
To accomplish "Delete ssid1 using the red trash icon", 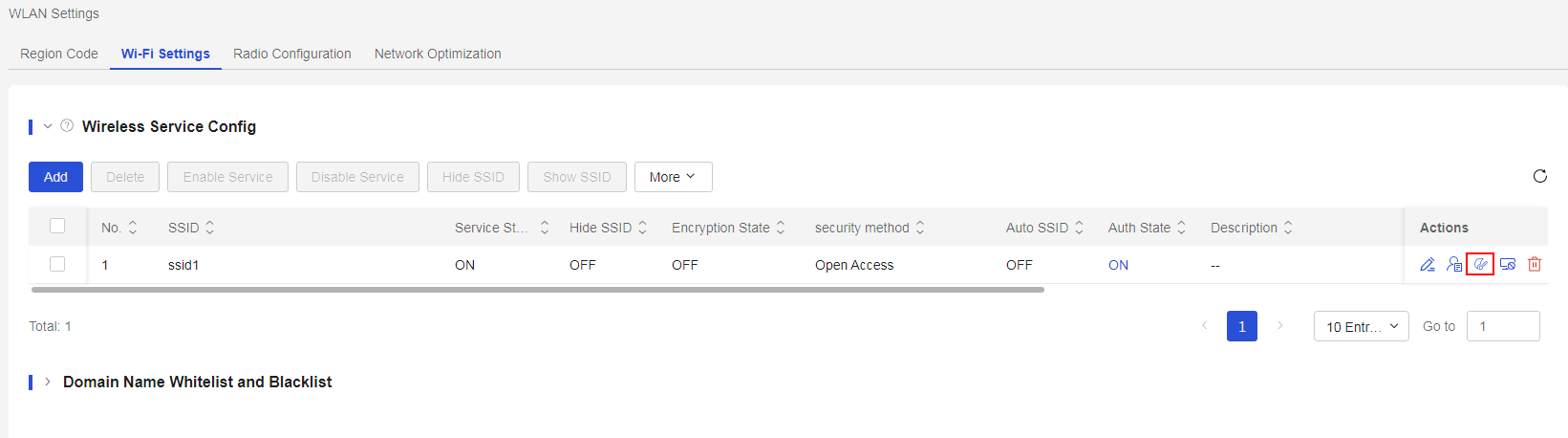I will pos(1535,265).
